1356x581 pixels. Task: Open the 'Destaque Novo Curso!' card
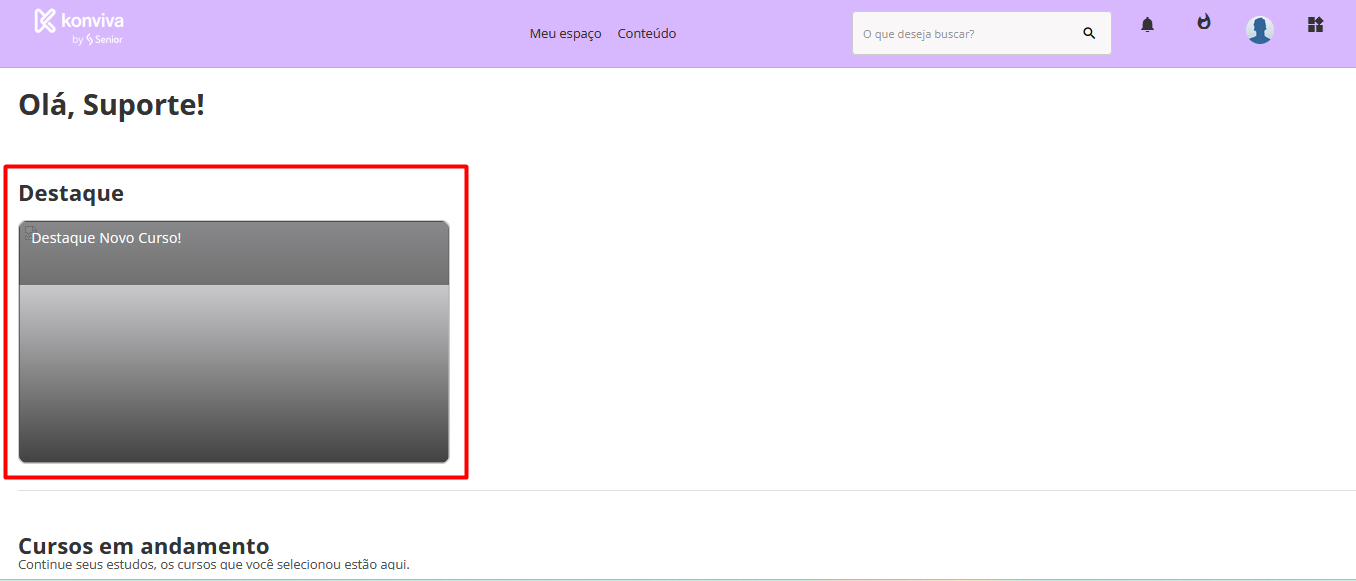point(234,342)
